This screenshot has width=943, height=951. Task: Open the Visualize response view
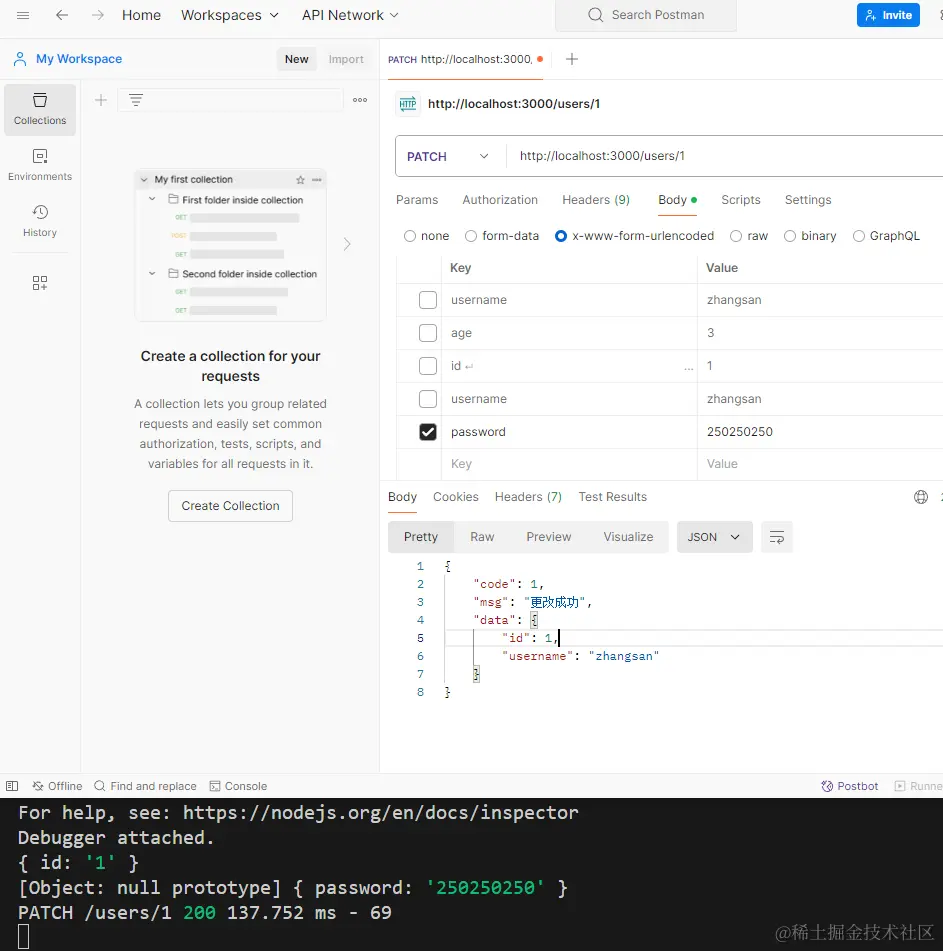pos(628,537)
